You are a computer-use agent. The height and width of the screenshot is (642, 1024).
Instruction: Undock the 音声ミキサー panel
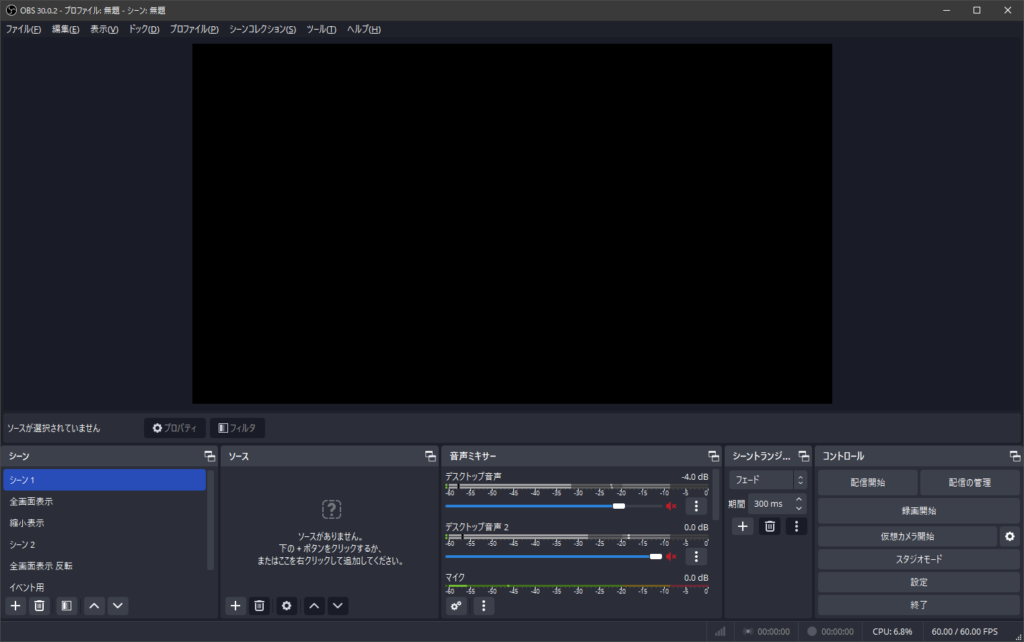coord(713,456)
